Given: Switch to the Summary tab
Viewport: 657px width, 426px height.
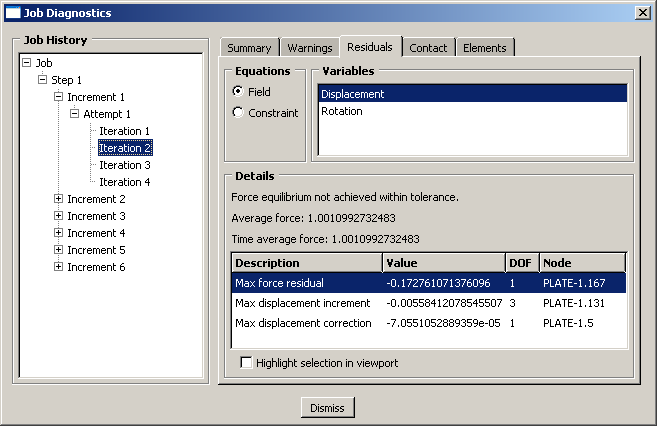Looking at the screenshot, I should click(x=249, y=48).
